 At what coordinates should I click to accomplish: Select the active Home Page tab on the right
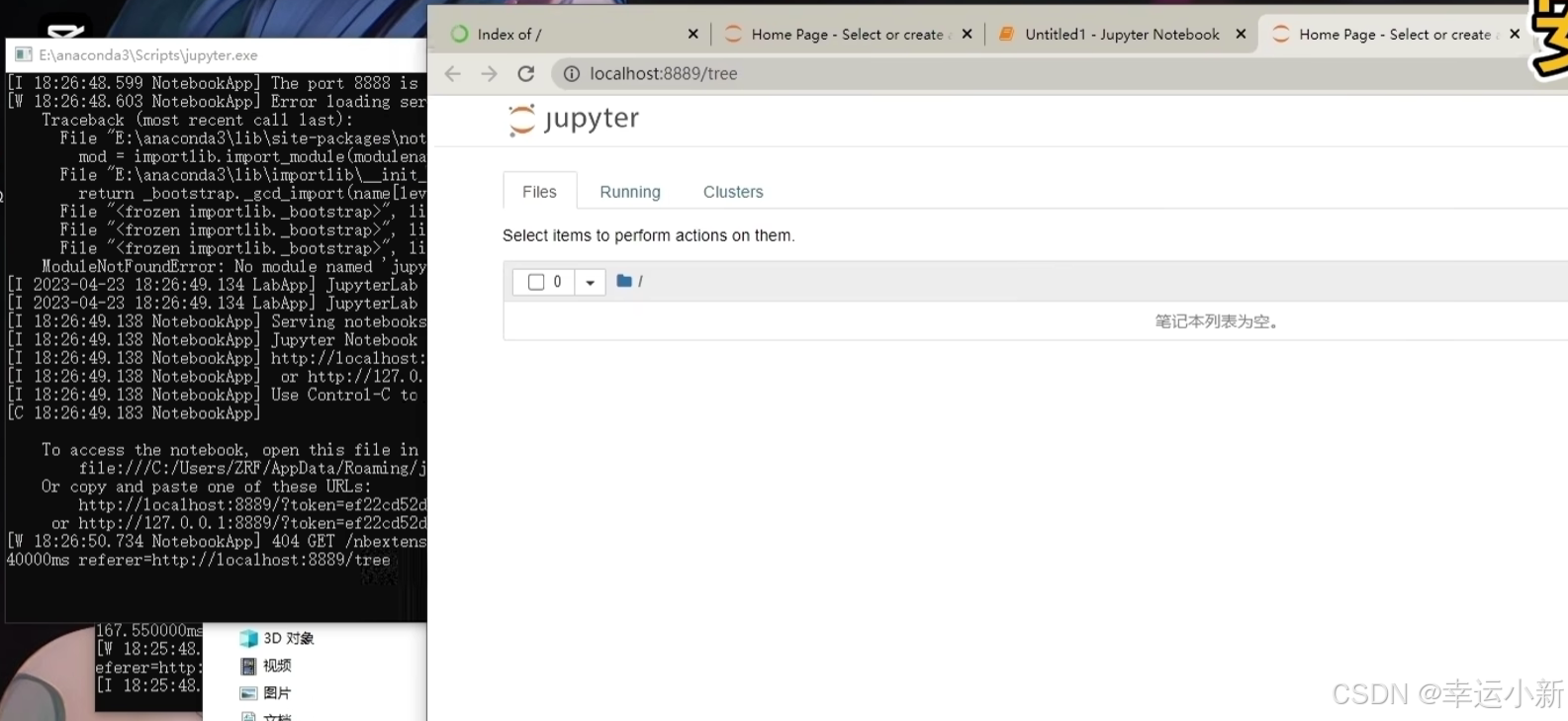1395,35
